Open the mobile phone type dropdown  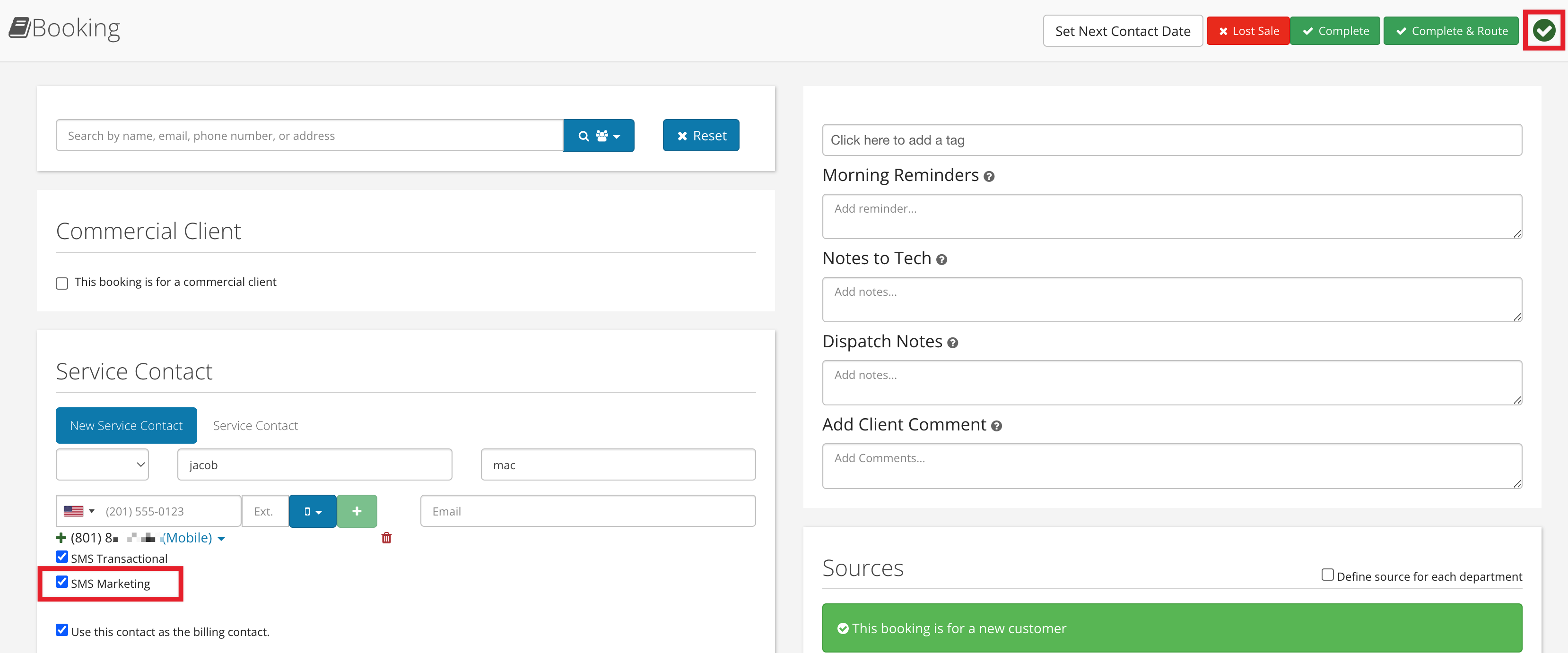tap(312, 511)
